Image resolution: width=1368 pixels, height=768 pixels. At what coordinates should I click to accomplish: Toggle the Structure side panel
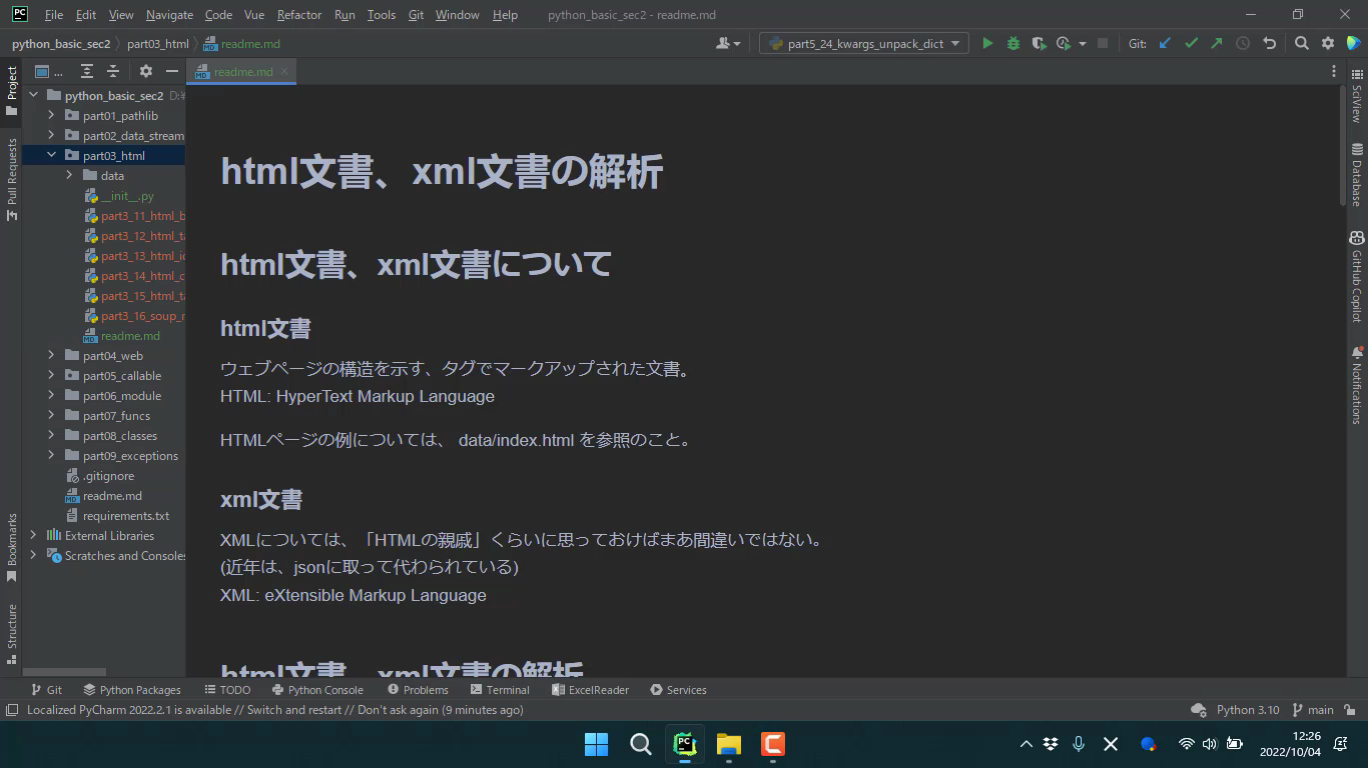[12, 632]
